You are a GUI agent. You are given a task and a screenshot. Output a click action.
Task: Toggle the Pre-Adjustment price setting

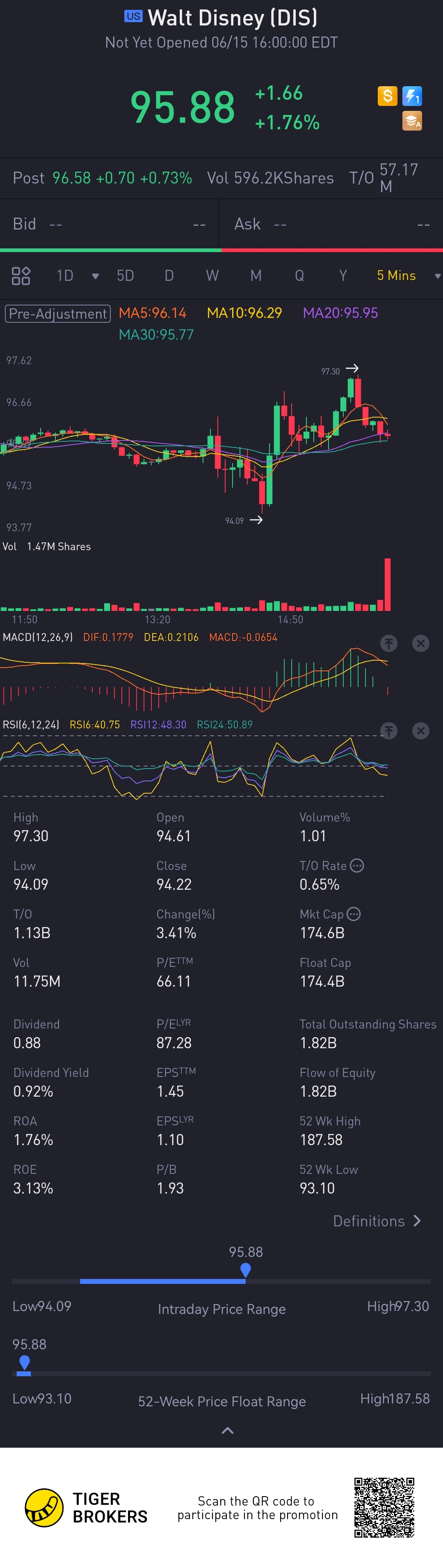58,314
